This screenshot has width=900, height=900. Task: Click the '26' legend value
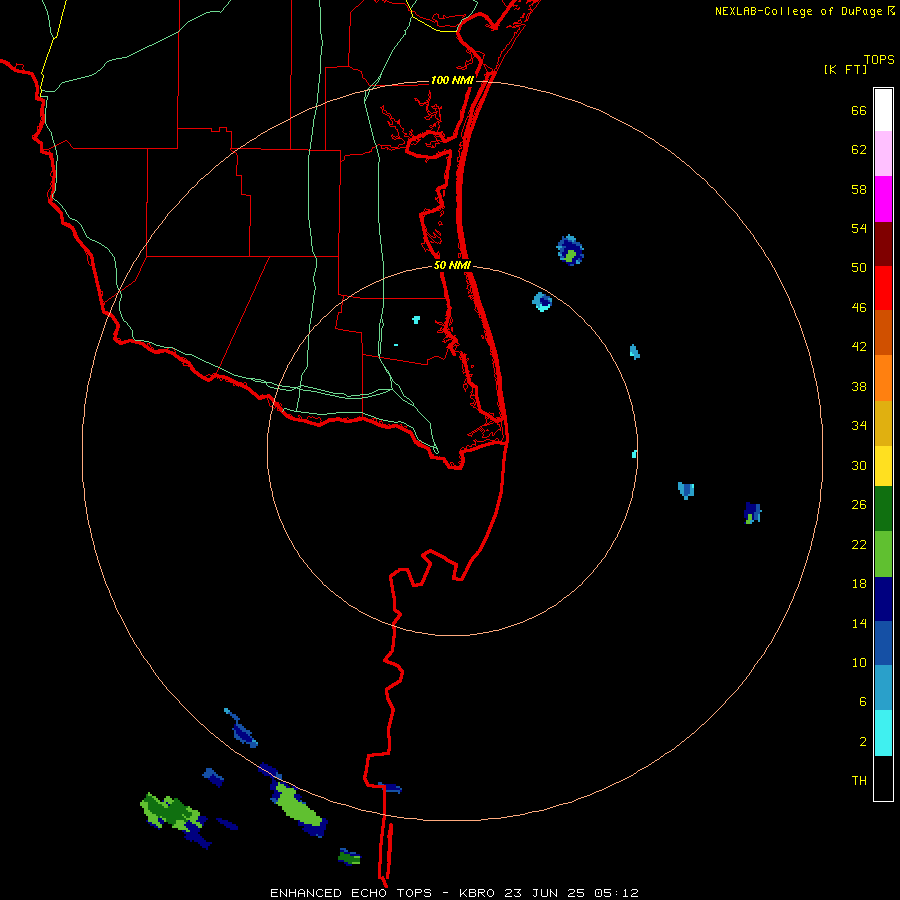click(x=859, y=505)
